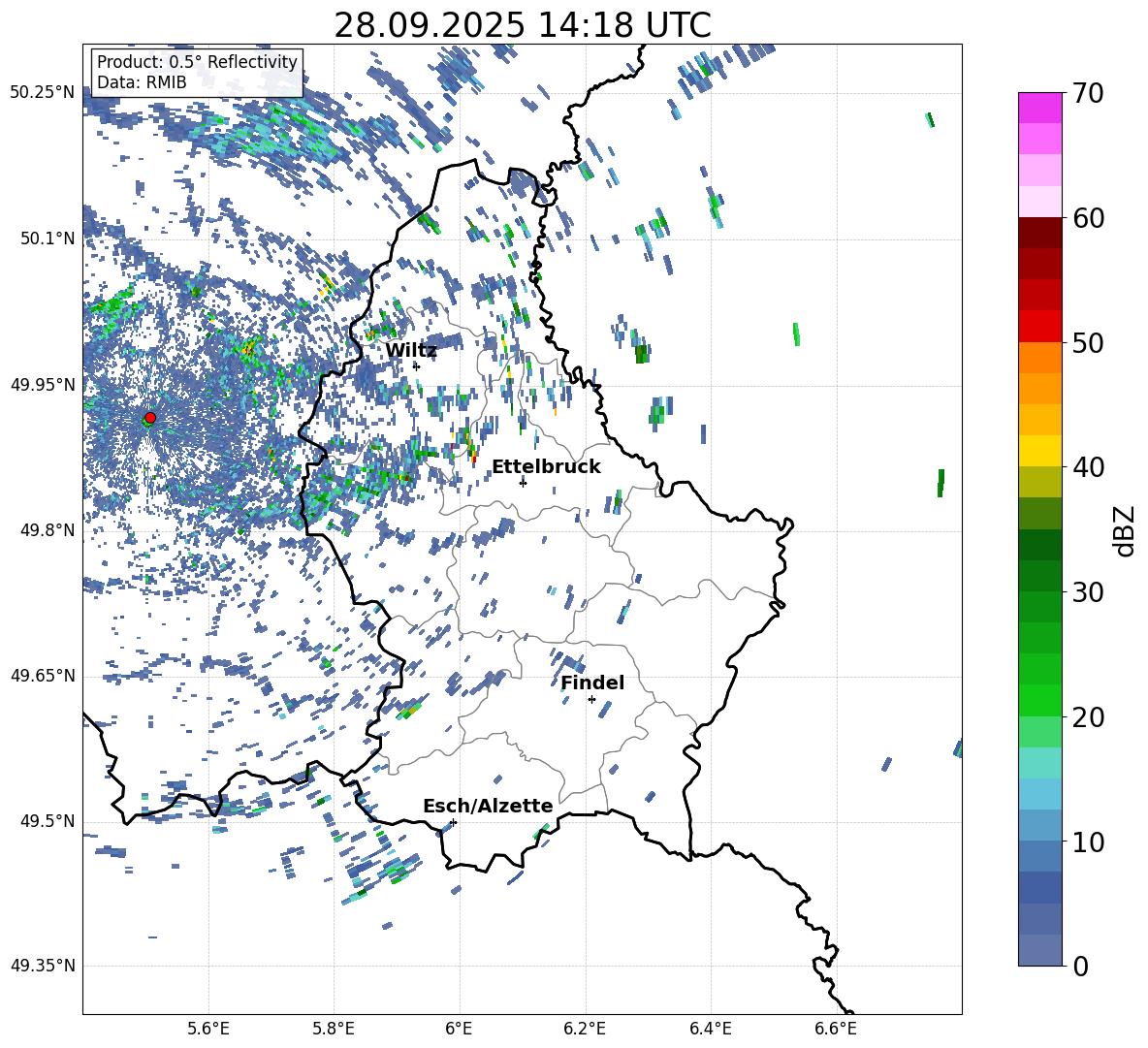The height and width of the screenshot is (1048, 1148).
Task: Click the 60 value on the colorbar scale
Action: click(1088, 218)
